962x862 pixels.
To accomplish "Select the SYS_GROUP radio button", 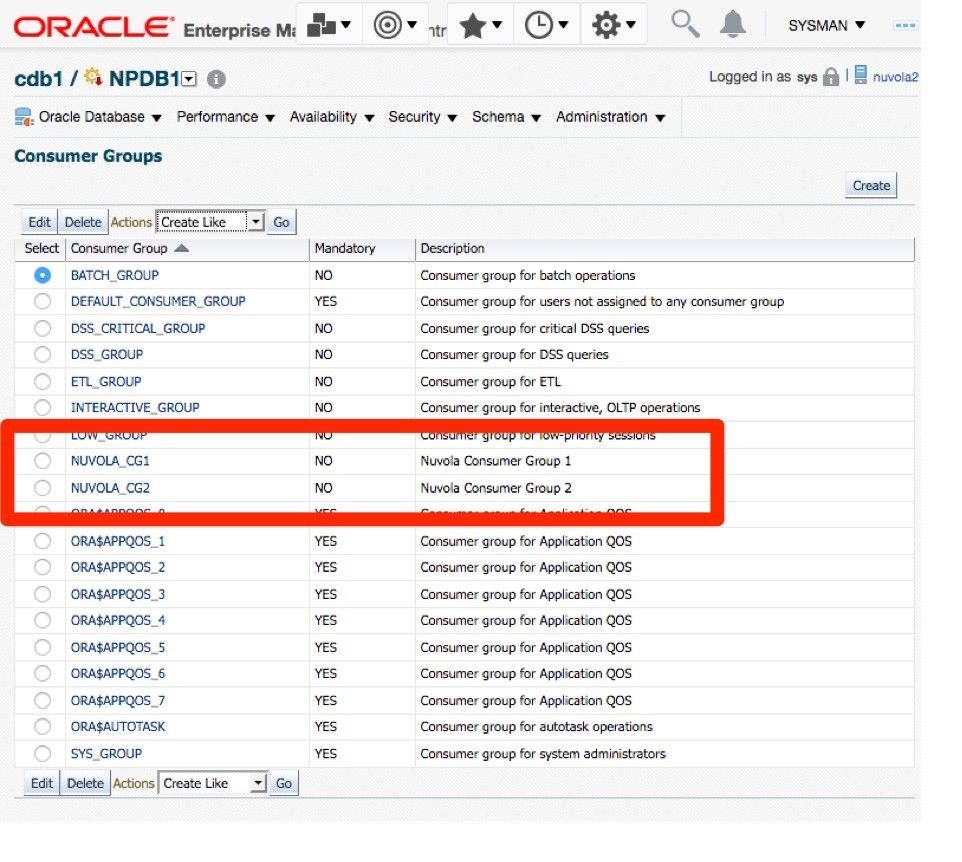I will (42, 753).
